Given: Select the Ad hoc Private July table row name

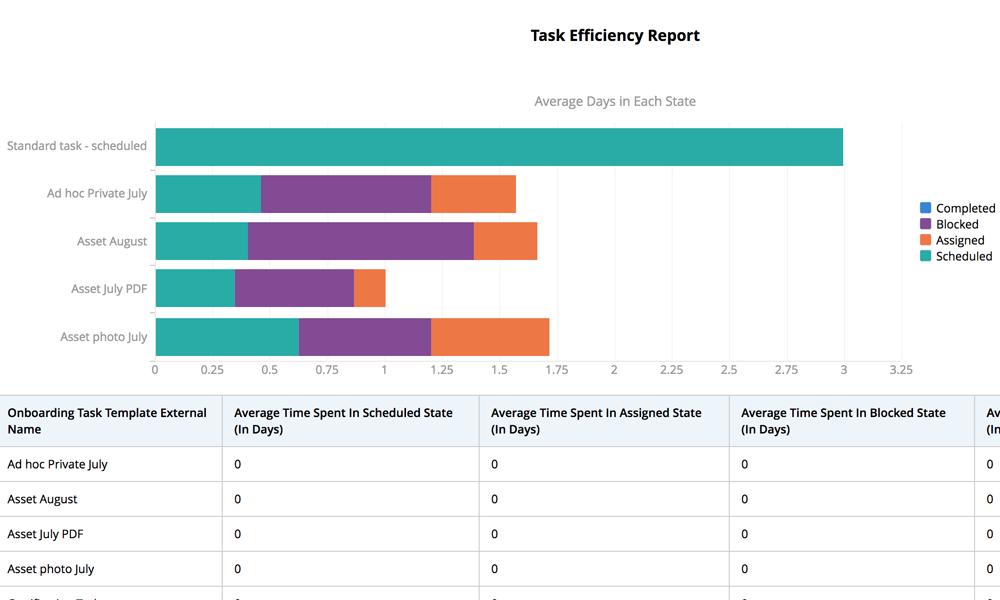Looking at the screenshot, I should click(x=58, y=464).
